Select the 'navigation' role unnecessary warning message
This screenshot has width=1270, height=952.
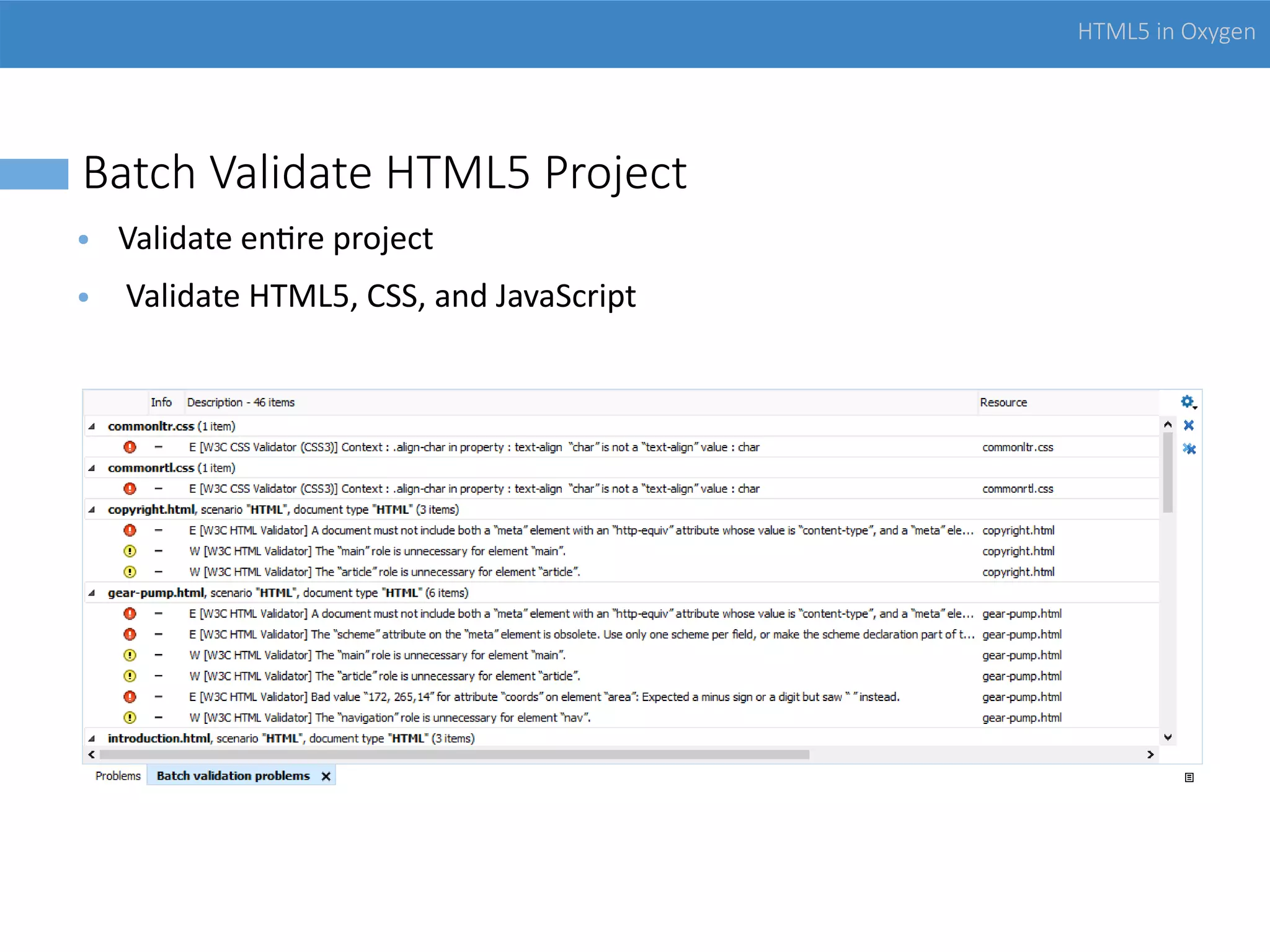pyautogui.click(x=390, y=717)
